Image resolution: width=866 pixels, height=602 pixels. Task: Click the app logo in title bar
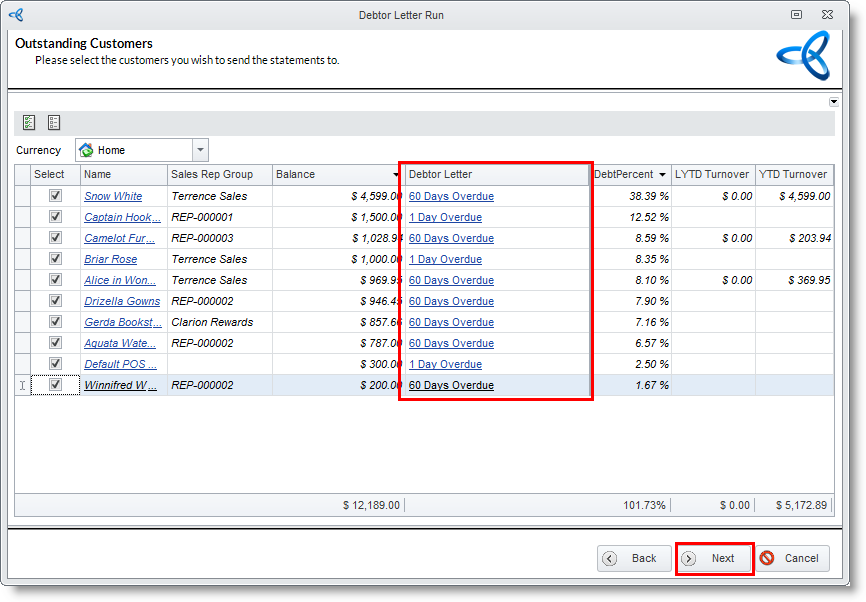pyautogui.click(x=15, y=15)
